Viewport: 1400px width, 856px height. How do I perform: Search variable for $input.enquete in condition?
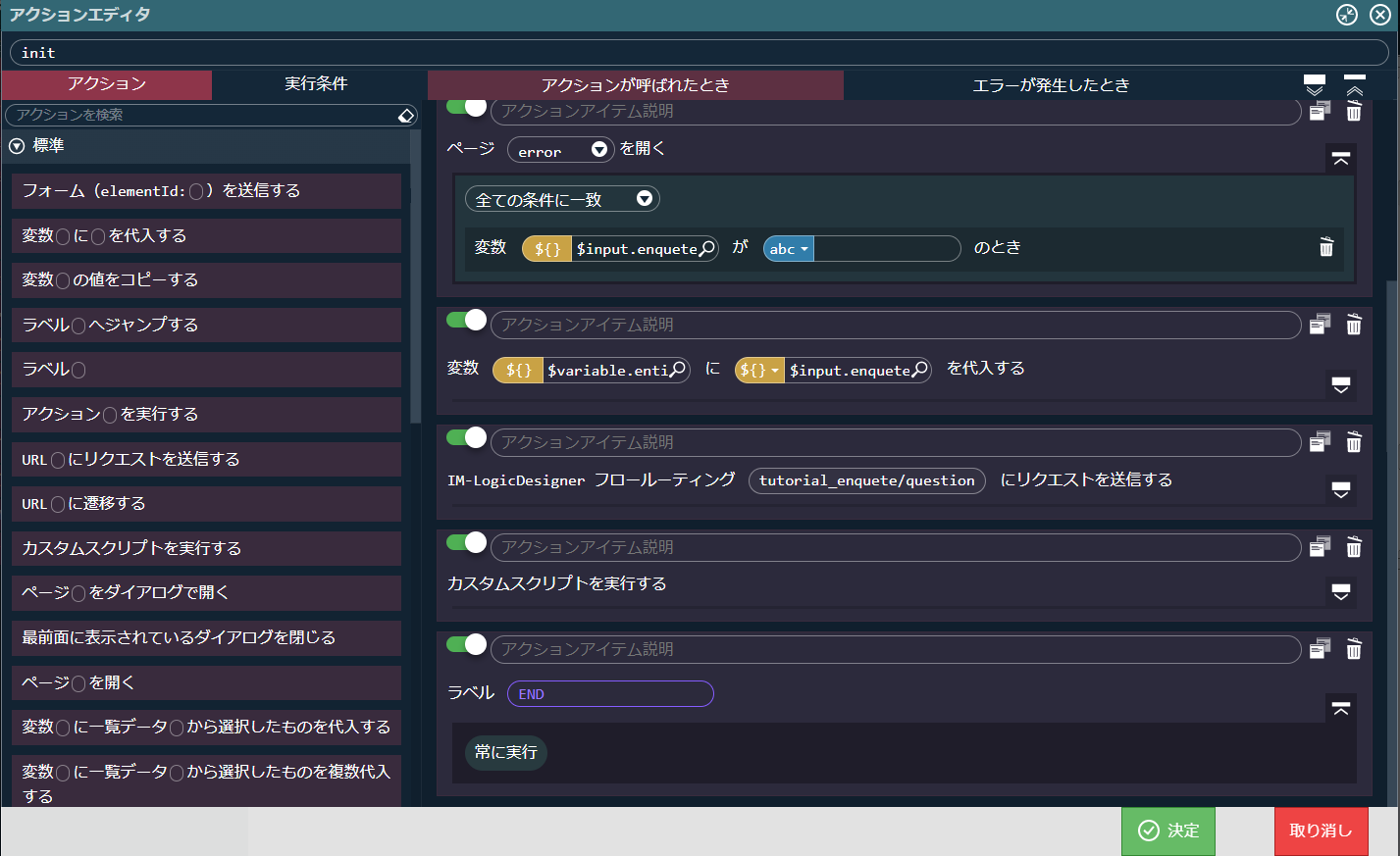click(x=707, y=248)
